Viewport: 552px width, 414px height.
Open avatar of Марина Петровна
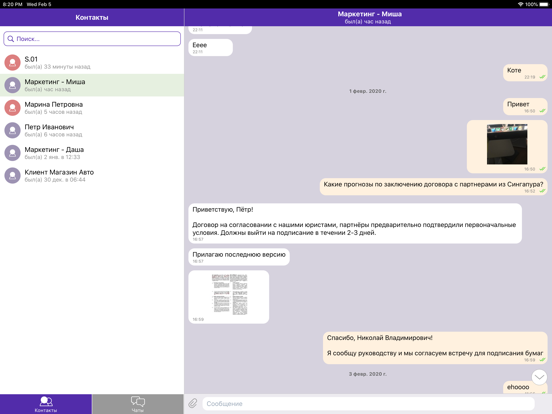coord(12,108)
